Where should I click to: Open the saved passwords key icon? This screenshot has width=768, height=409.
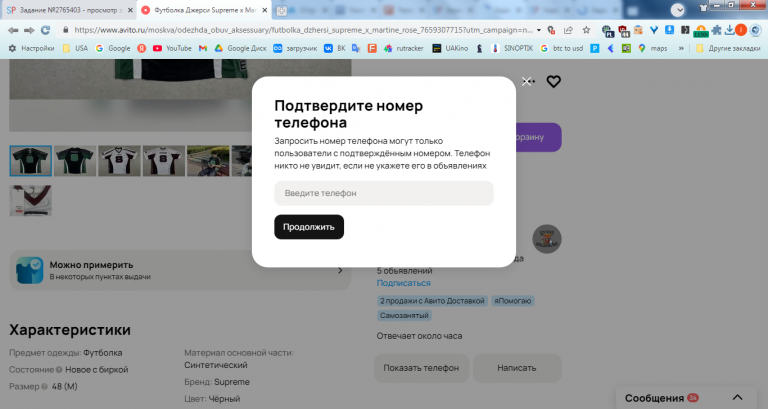point(552,30)
